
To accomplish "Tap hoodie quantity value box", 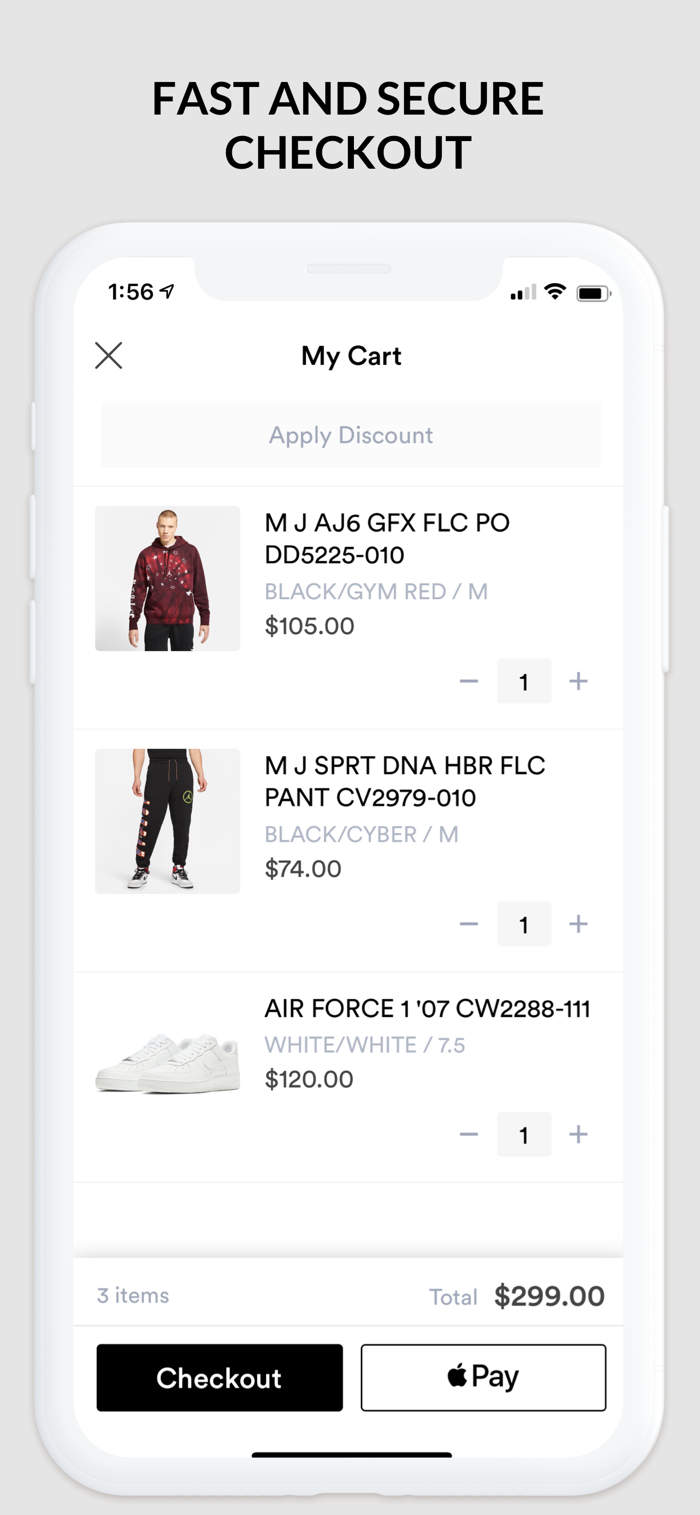I will (524, 681).
